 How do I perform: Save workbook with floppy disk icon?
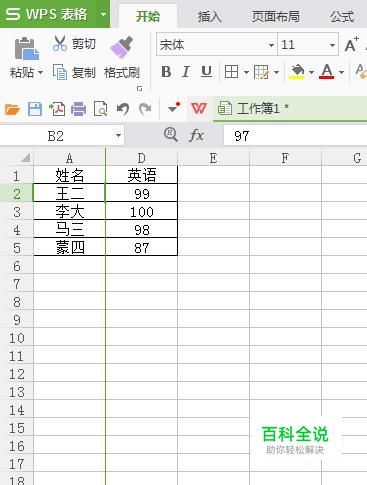click(35, 109)
